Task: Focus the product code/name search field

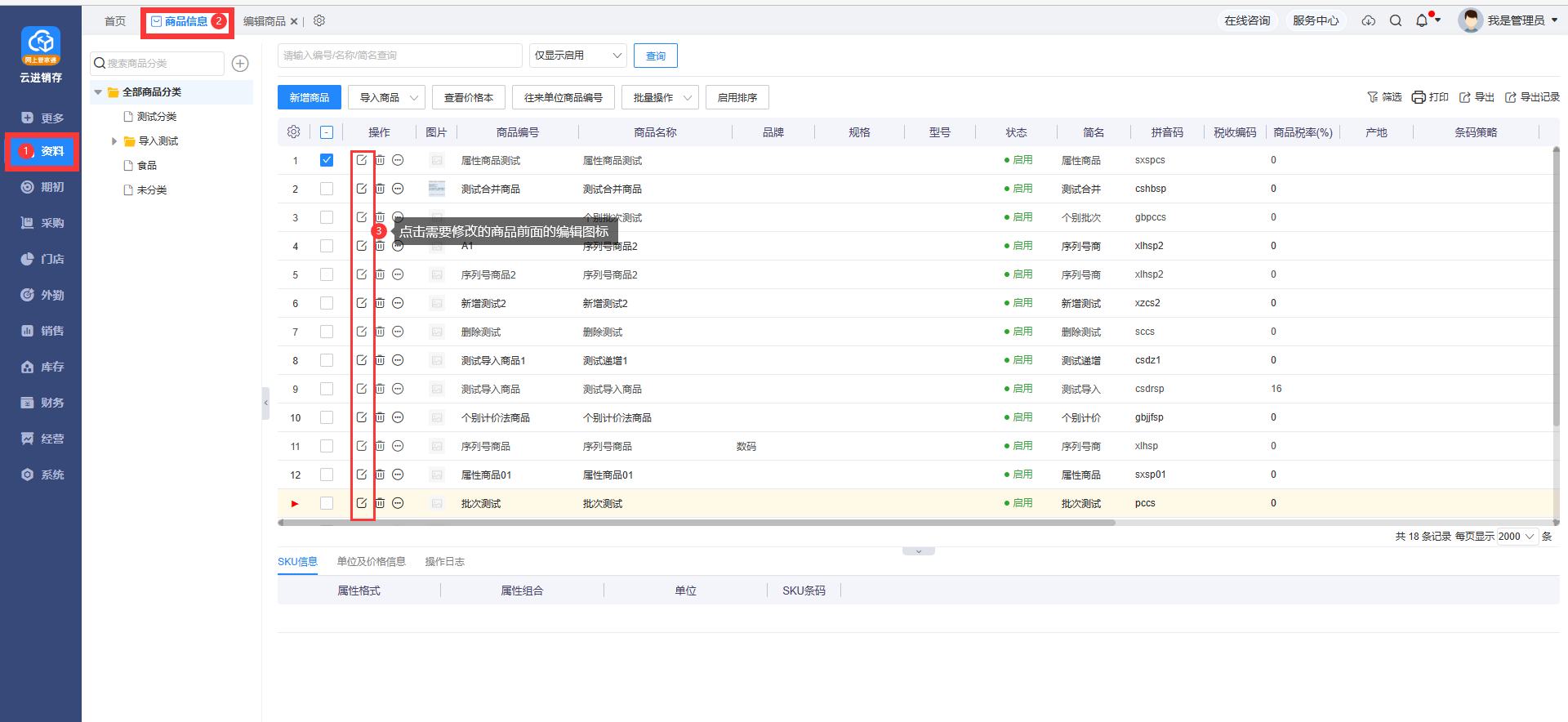Action: [399, 56]
